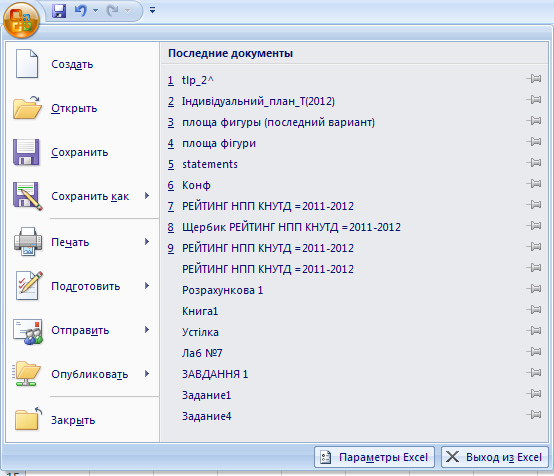The width and height of the screenshot is (554, 476).
Task: Click the floppy-with-pencil icon for Сохранить как
Action: [x=28, y=196]
